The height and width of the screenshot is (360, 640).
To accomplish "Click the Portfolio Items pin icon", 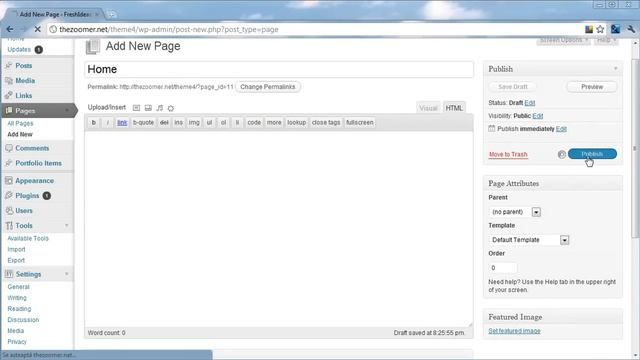I will click(9, 163).
